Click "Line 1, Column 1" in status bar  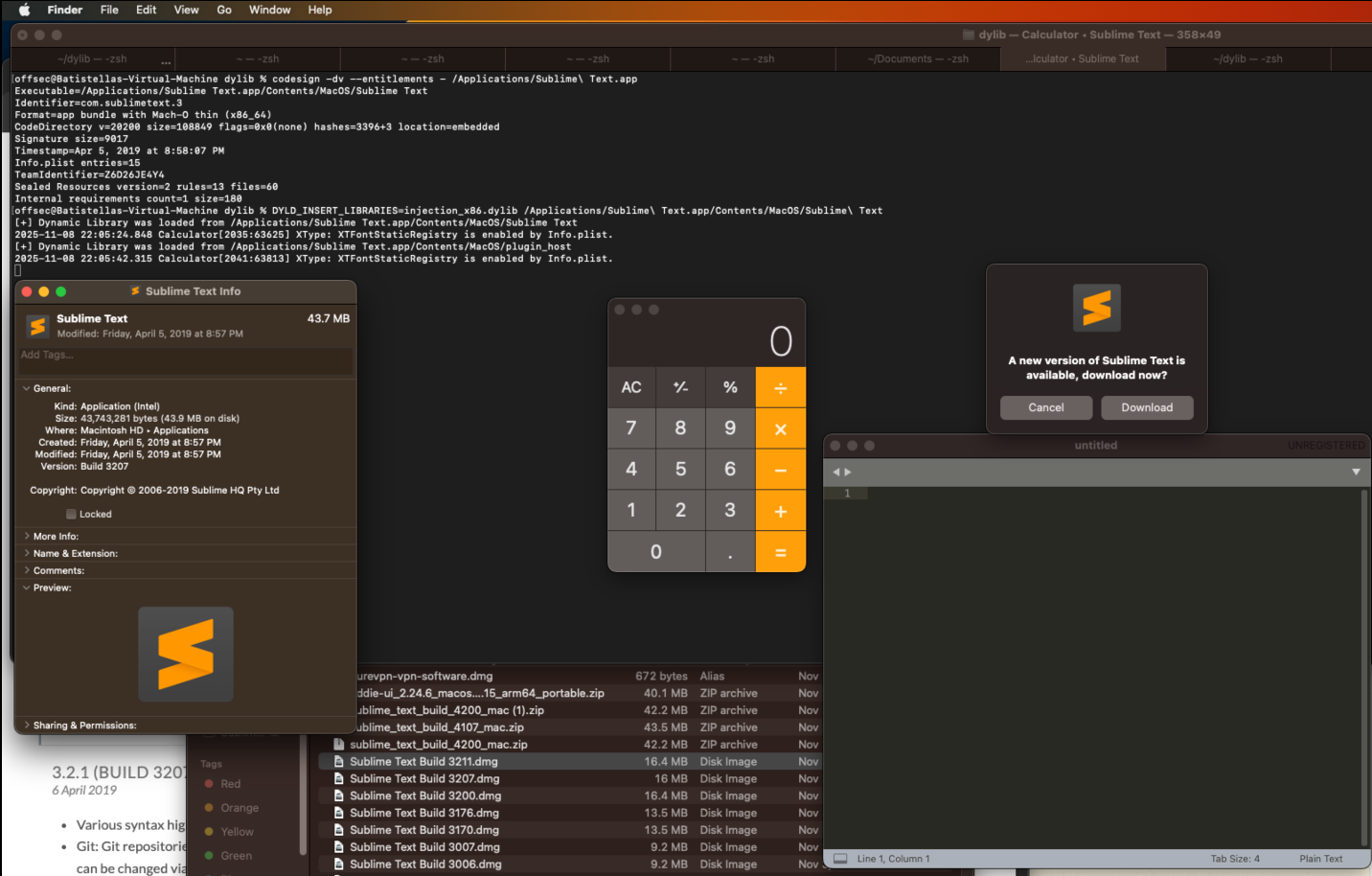coord(893,859)
